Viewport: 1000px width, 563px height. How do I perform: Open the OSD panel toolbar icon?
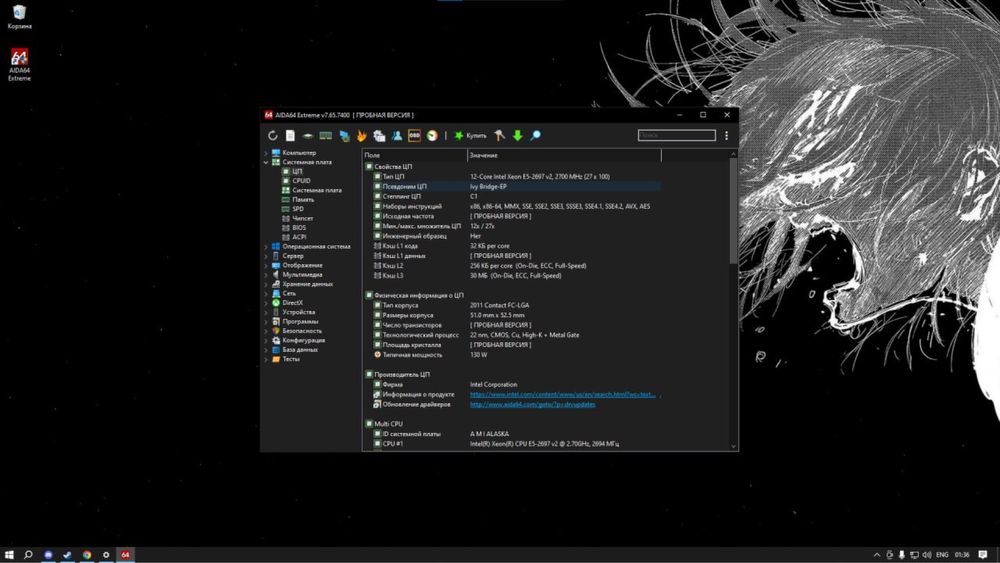click(x=414, y=136)
